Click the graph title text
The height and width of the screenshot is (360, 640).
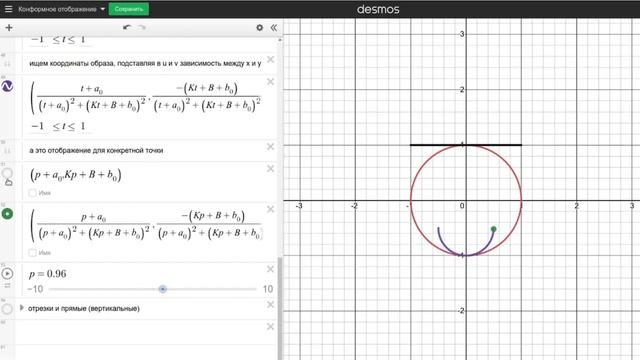pos(57,9)
